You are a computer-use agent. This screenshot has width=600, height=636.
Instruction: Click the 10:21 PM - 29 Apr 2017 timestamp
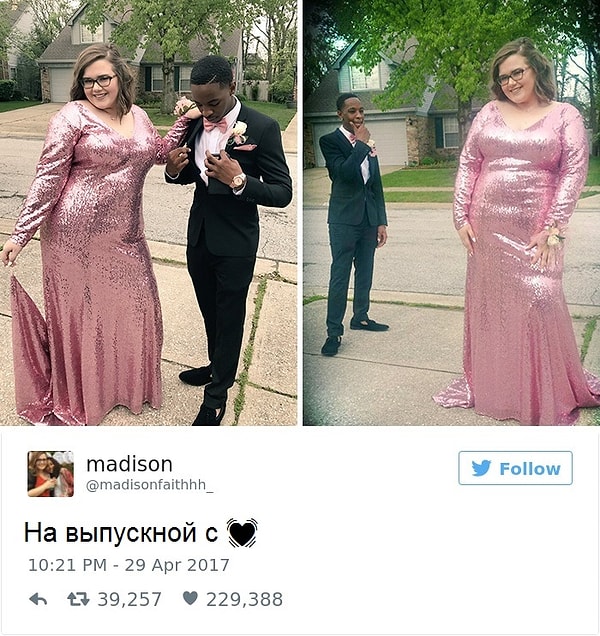click(x=129, y=565)
